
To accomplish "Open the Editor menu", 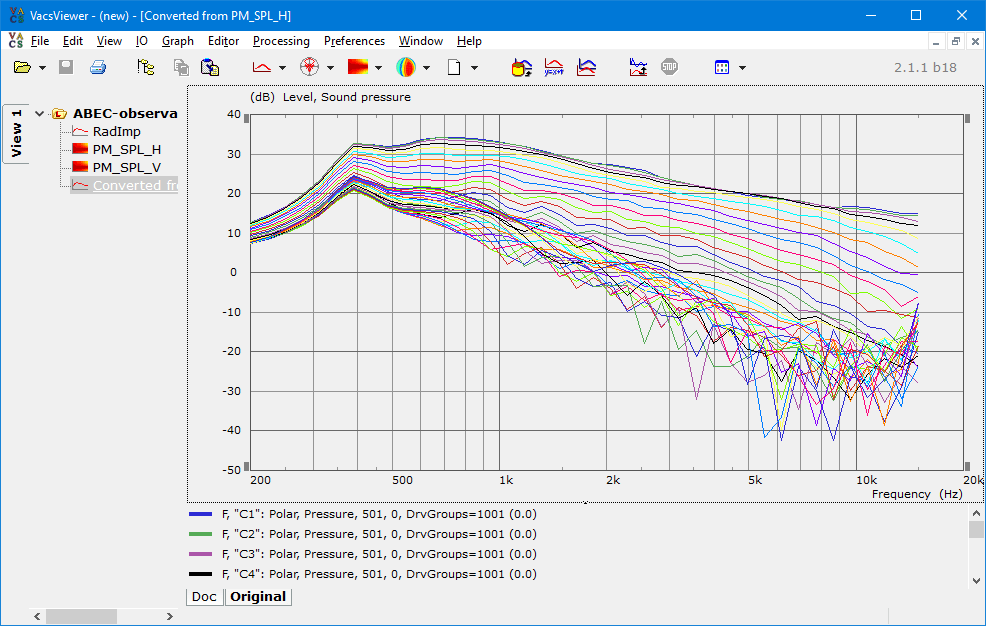I will point(223,41).
